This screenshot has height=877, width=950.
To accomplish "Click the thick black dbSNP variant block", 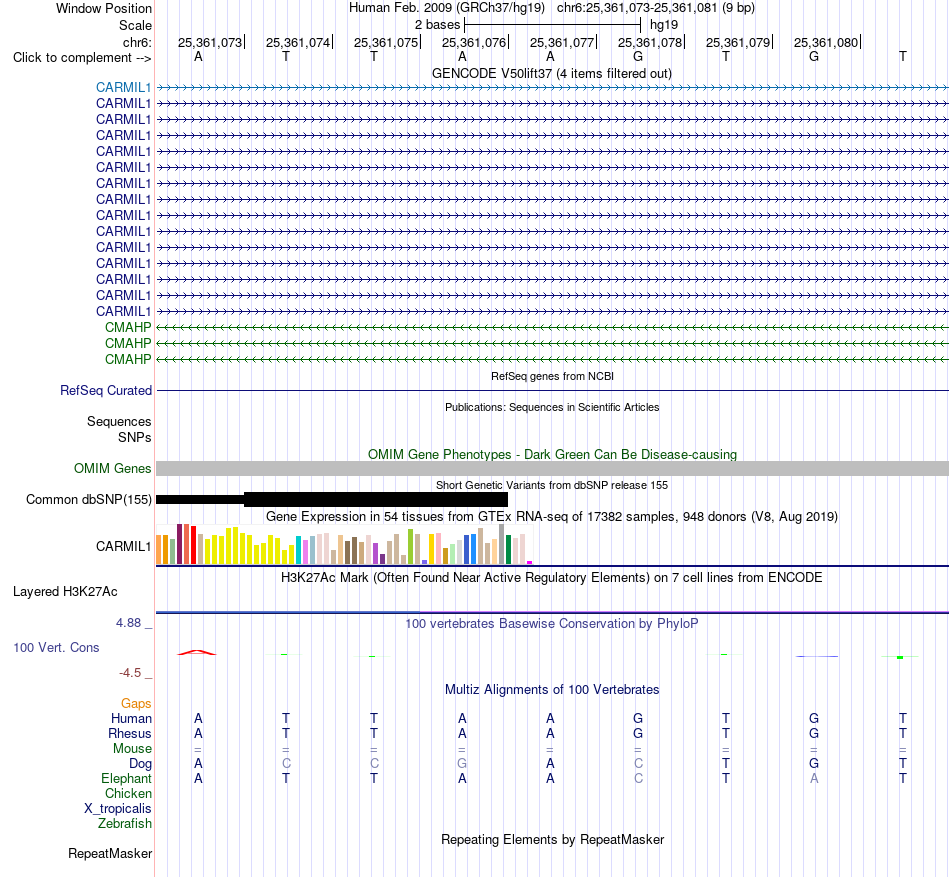I will coord(376,499).
